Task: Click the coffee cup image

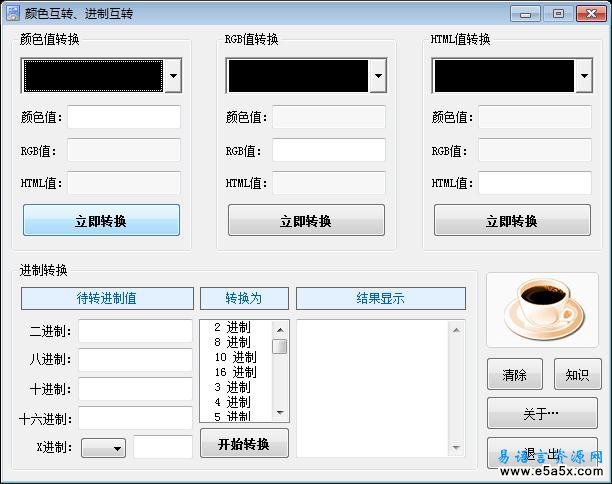Action: click(541, 308)
